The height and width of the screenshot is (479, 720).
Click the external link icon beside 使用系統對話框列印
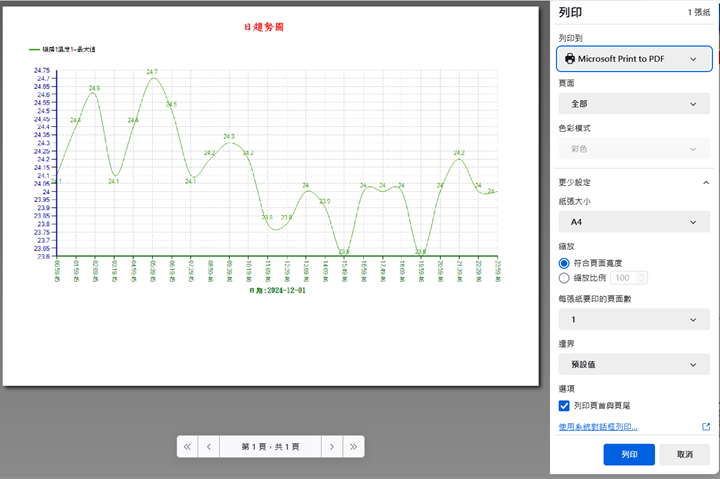706,427
